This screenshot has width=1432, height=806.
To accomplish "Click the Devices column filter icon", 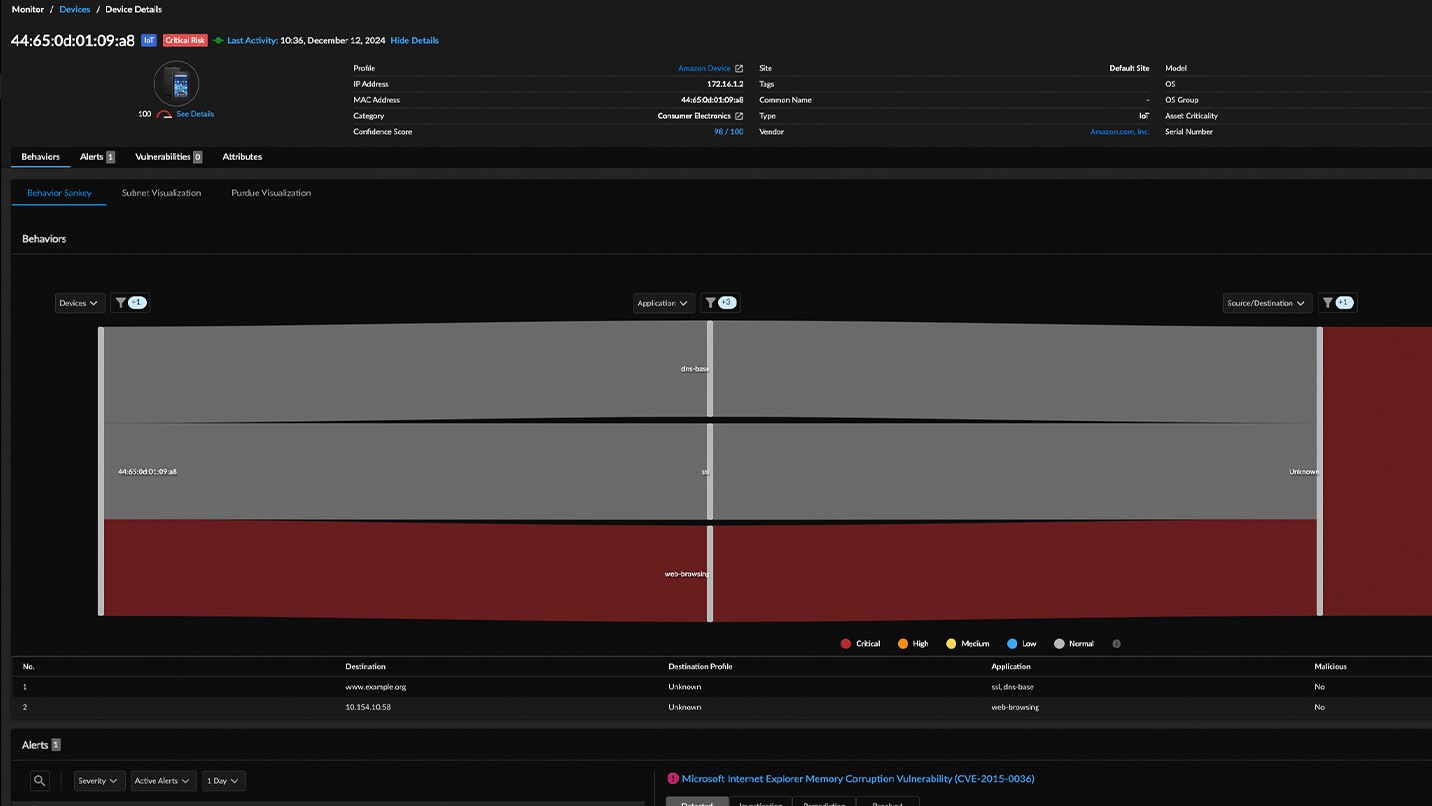I will pyautogui.click(x=121, y=303).
